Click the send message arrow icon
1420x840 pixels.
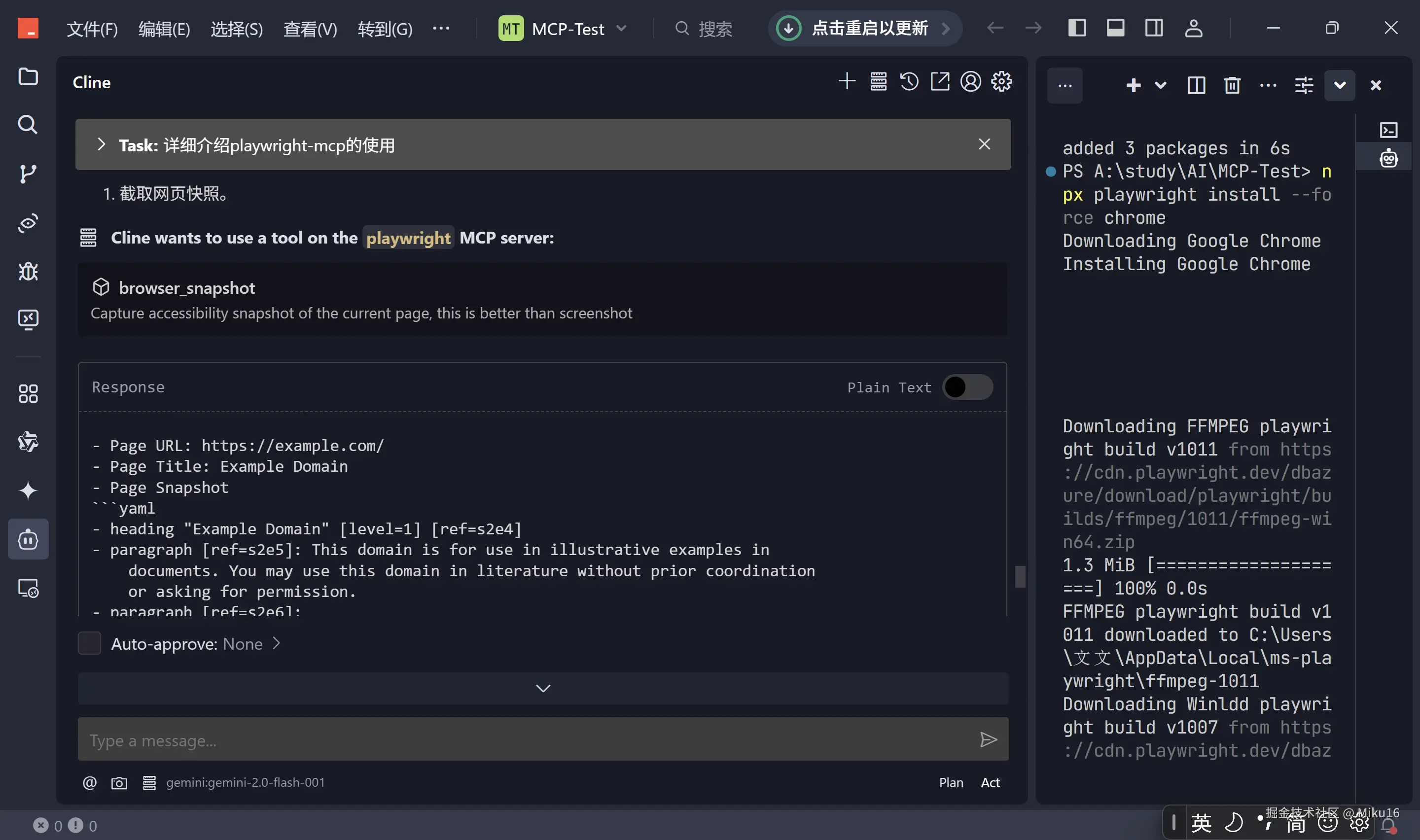[988, 740]
